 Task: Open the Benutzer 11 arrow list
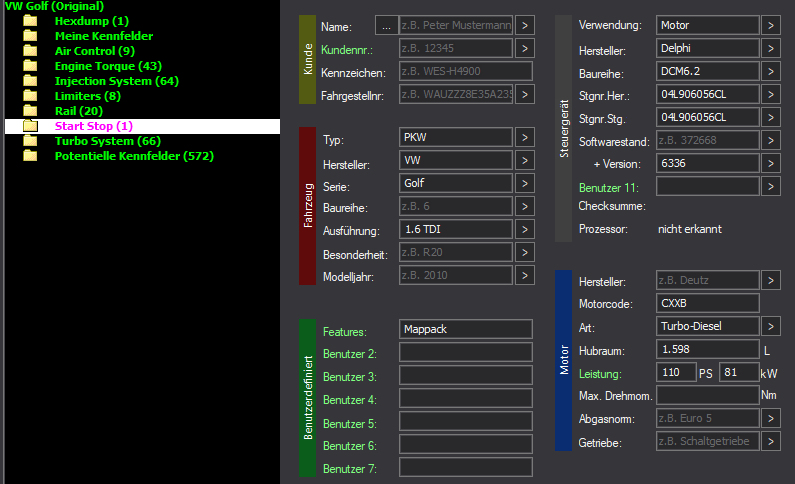point(771,187)
